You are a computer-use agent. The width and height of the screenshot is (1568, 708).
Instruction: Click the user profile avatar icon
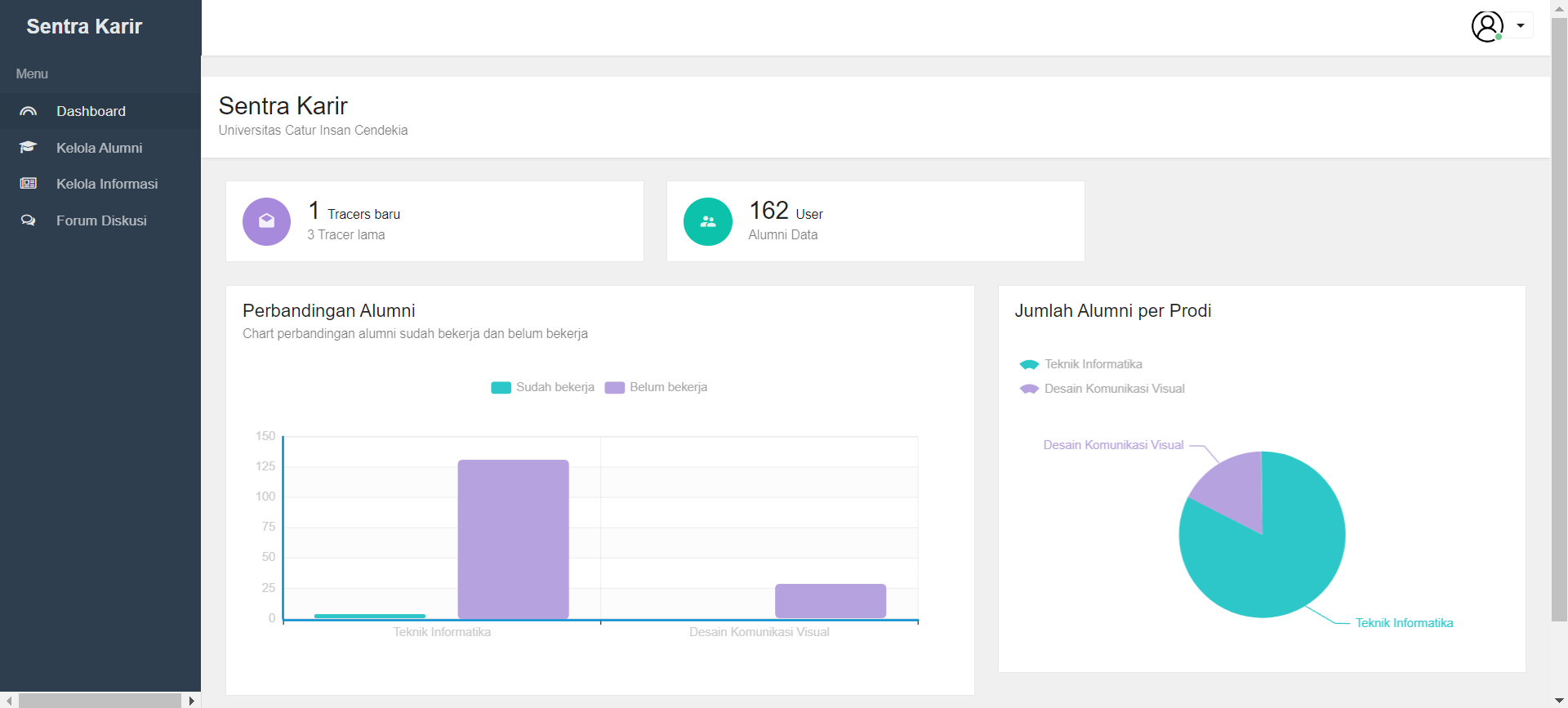pos(1487,26)
